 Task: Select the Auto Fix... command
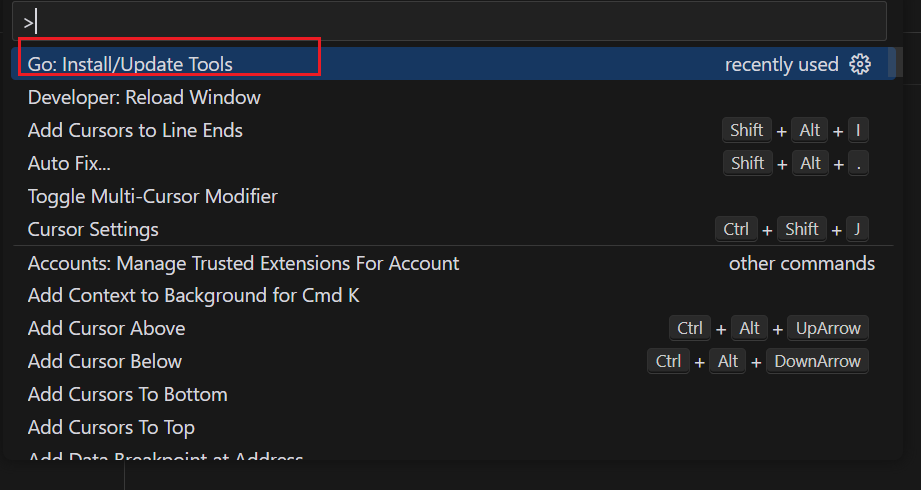[69, 163]
